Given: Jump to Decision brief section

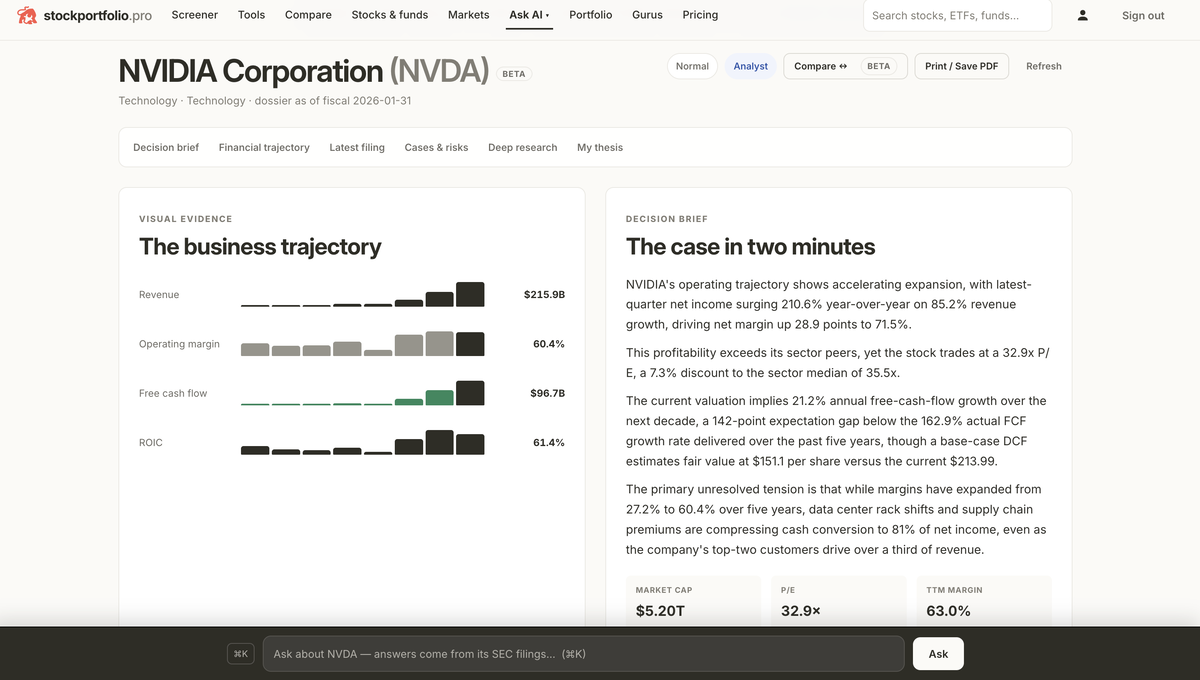Looking at the screenshot, I should [166, 147].
